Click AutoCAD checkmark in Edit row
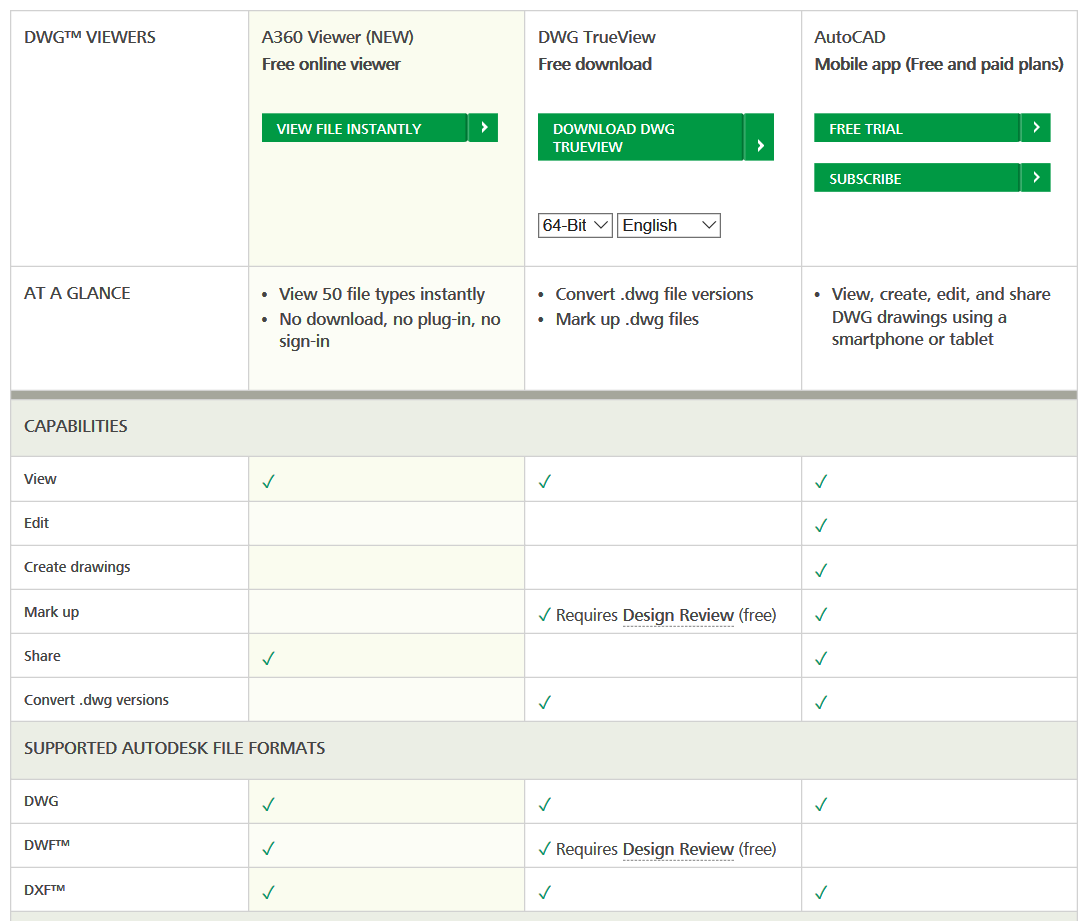 [x=821, y=526]
